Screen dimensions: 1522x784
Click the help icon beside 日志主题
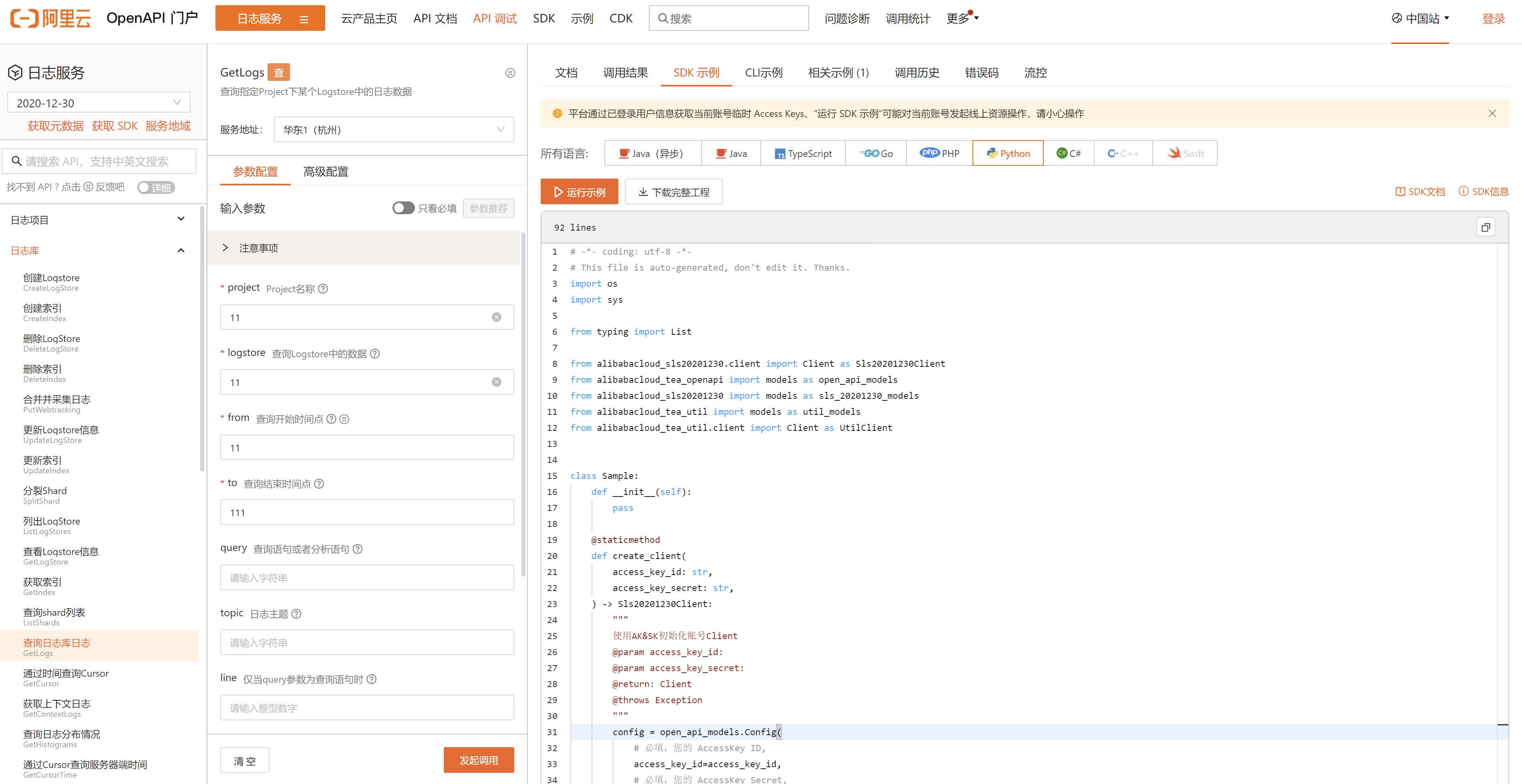point(297,614)
